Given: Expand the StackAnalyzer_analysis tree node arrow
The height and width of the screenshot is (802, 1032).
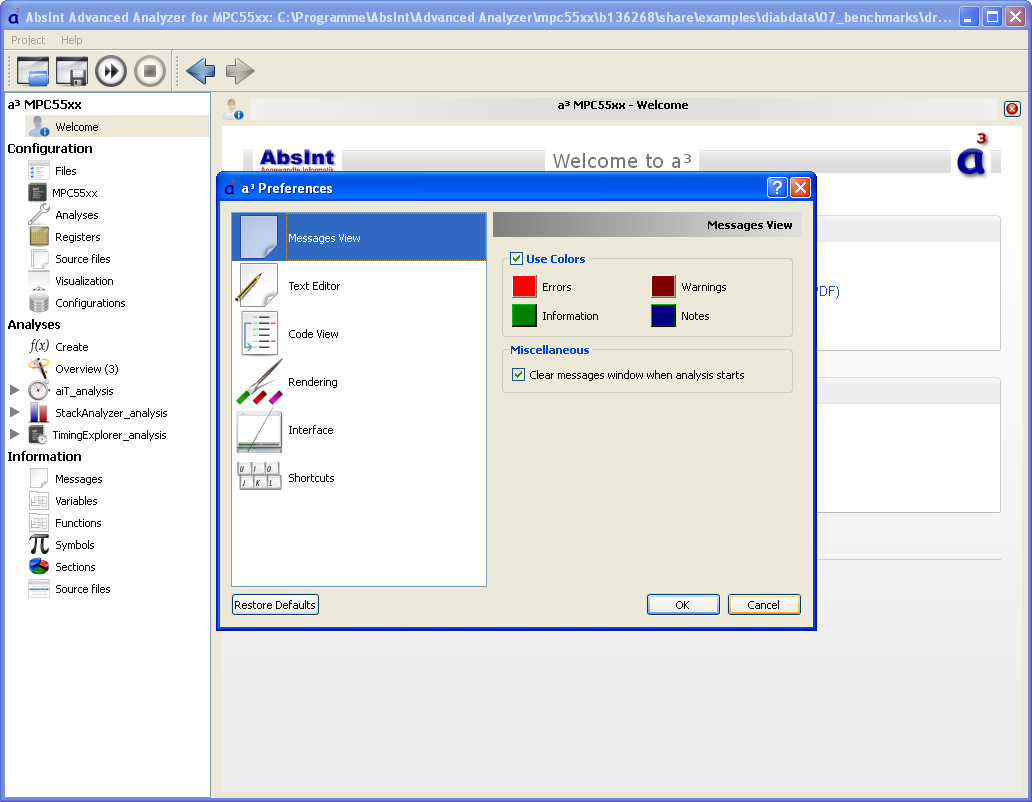Looking at the screenshot, I should click(14, 413).
